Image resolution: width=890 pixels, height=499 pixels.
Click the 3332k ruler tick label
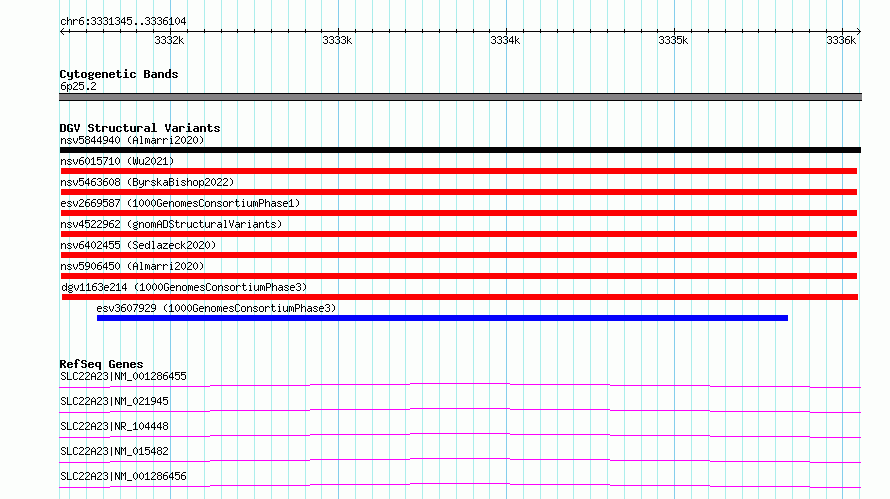tap(169, 40)
